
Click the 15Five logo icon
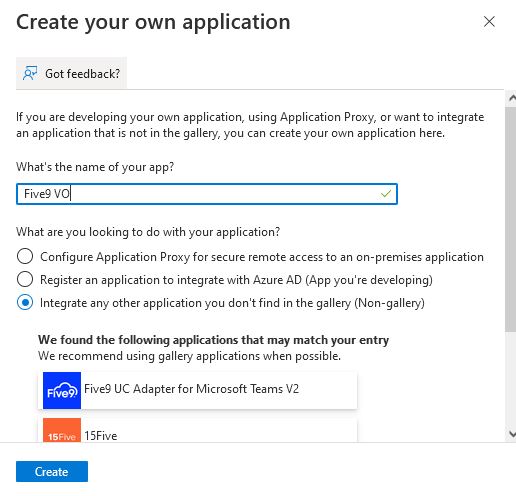(62, 430)
